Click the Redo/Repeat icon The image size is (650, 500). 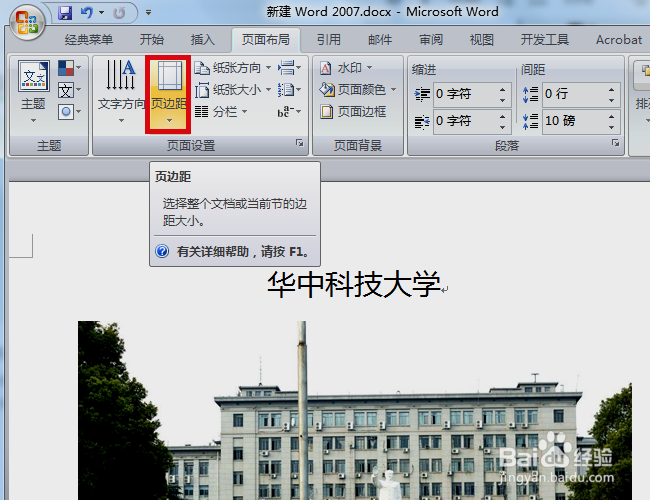119,13
